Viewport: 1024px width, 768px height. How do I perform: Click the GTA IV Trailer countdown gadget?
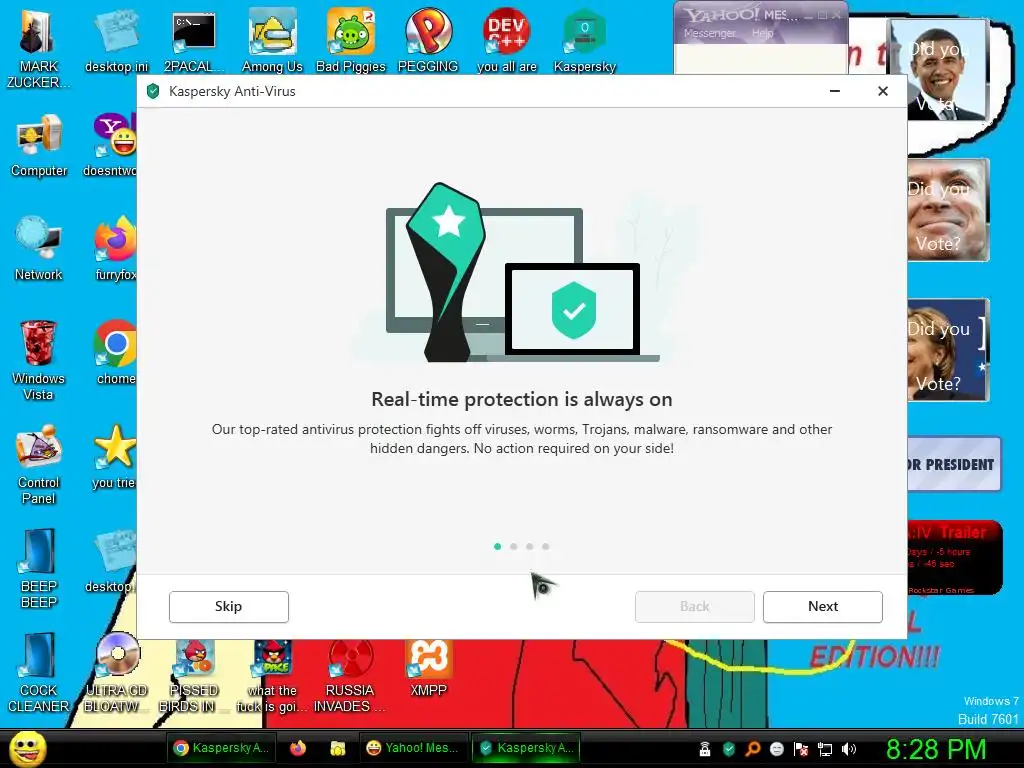coord(954,558)
